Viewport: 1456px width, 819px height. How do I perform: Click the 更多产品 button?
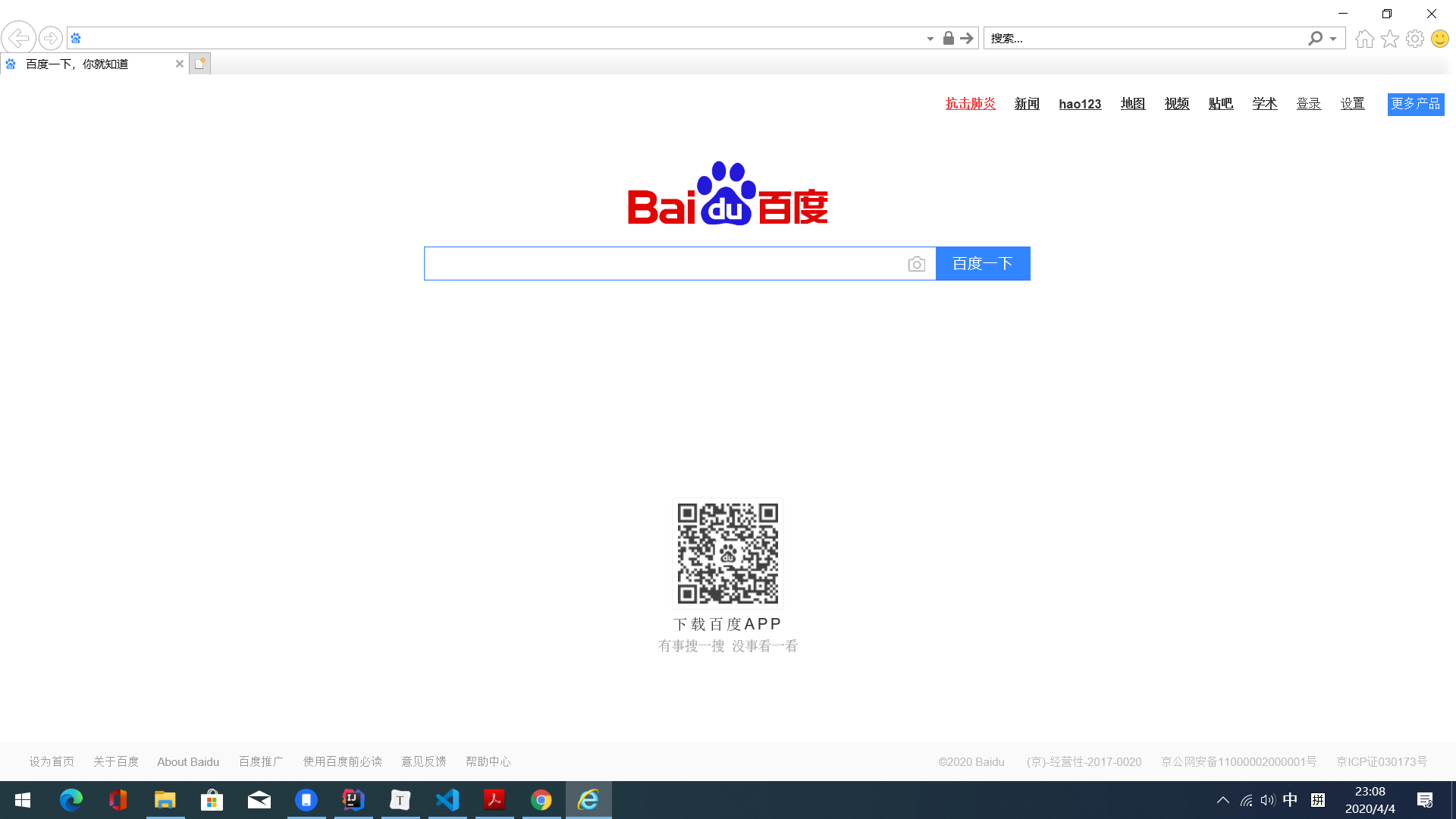click(1415, 104)
